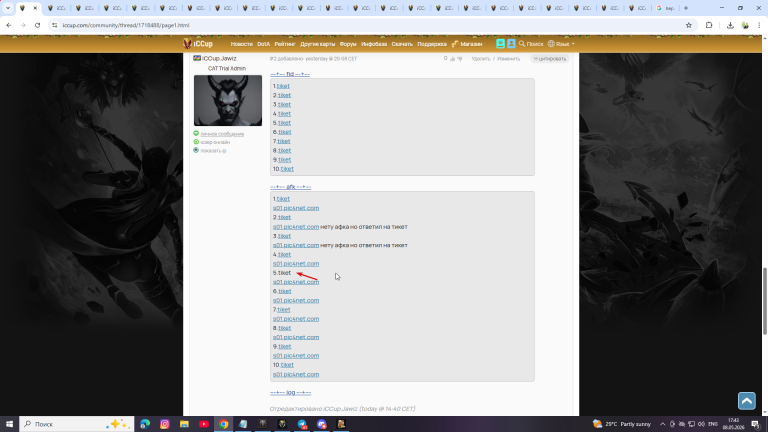768x432 pixels.
Task: Open the tab search dropdown arrow
Action: [8, 8]
